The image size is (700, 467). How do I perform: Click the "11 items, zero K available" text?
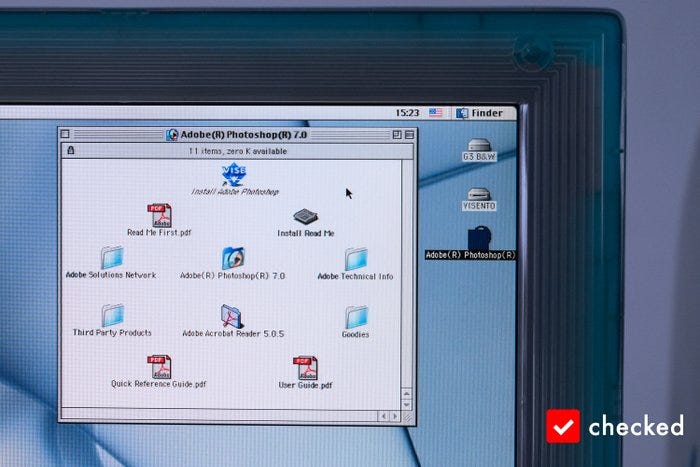tap(238, 151)
